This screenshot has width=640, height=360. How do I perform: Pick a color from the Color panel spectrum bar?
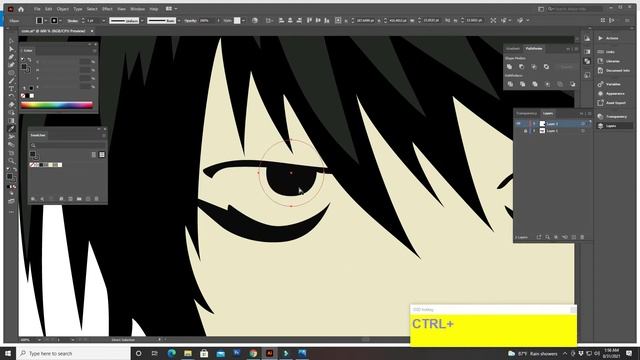point(57,105)
